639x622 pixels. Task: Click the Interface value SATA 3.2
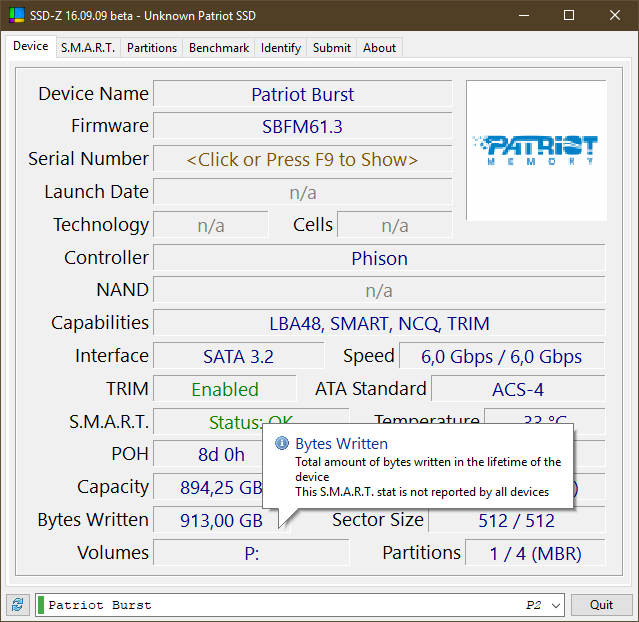(x=238, y=356)
